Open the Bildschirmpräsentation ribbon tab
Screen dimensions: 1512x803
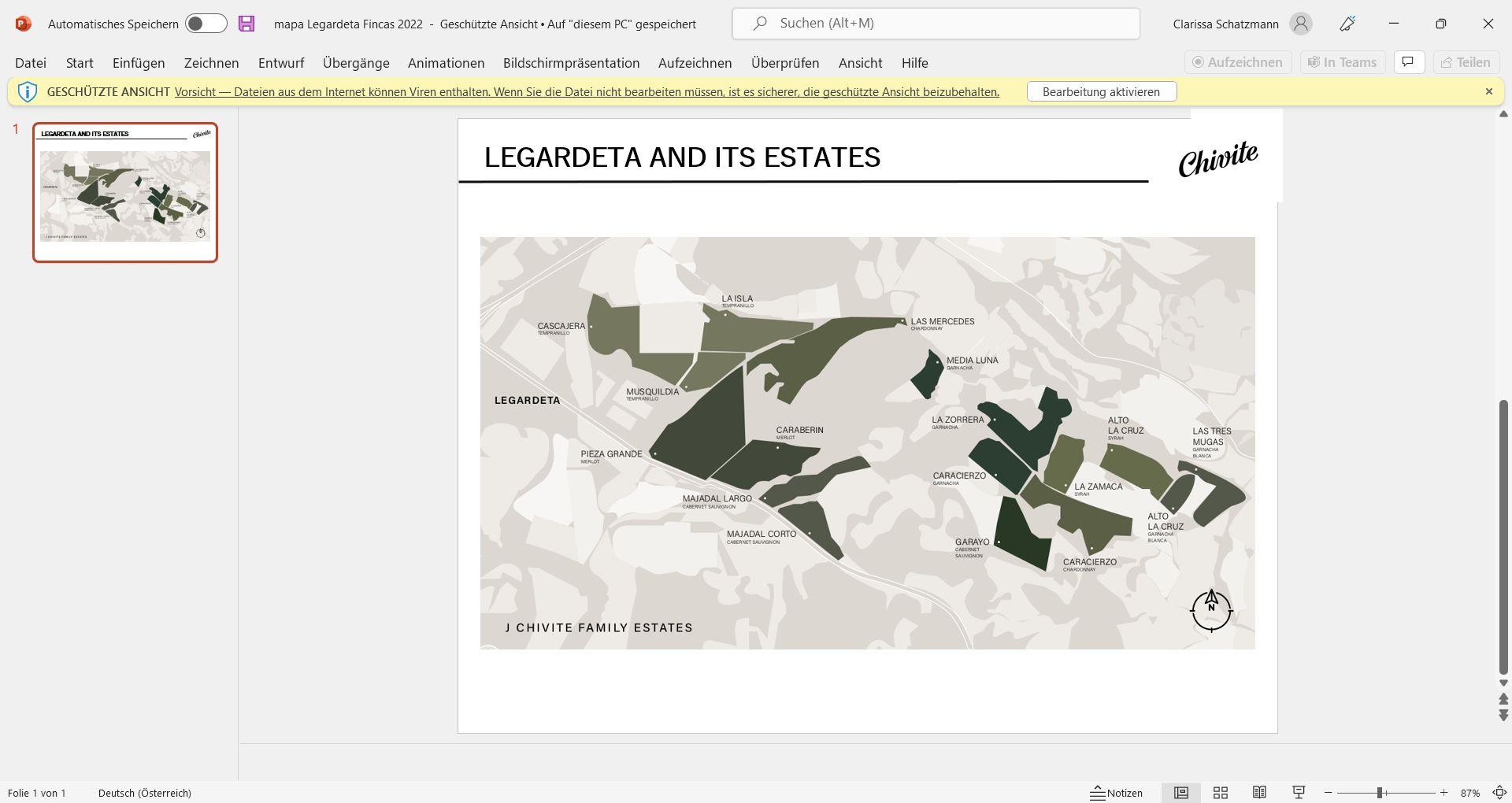pos(571,63)
